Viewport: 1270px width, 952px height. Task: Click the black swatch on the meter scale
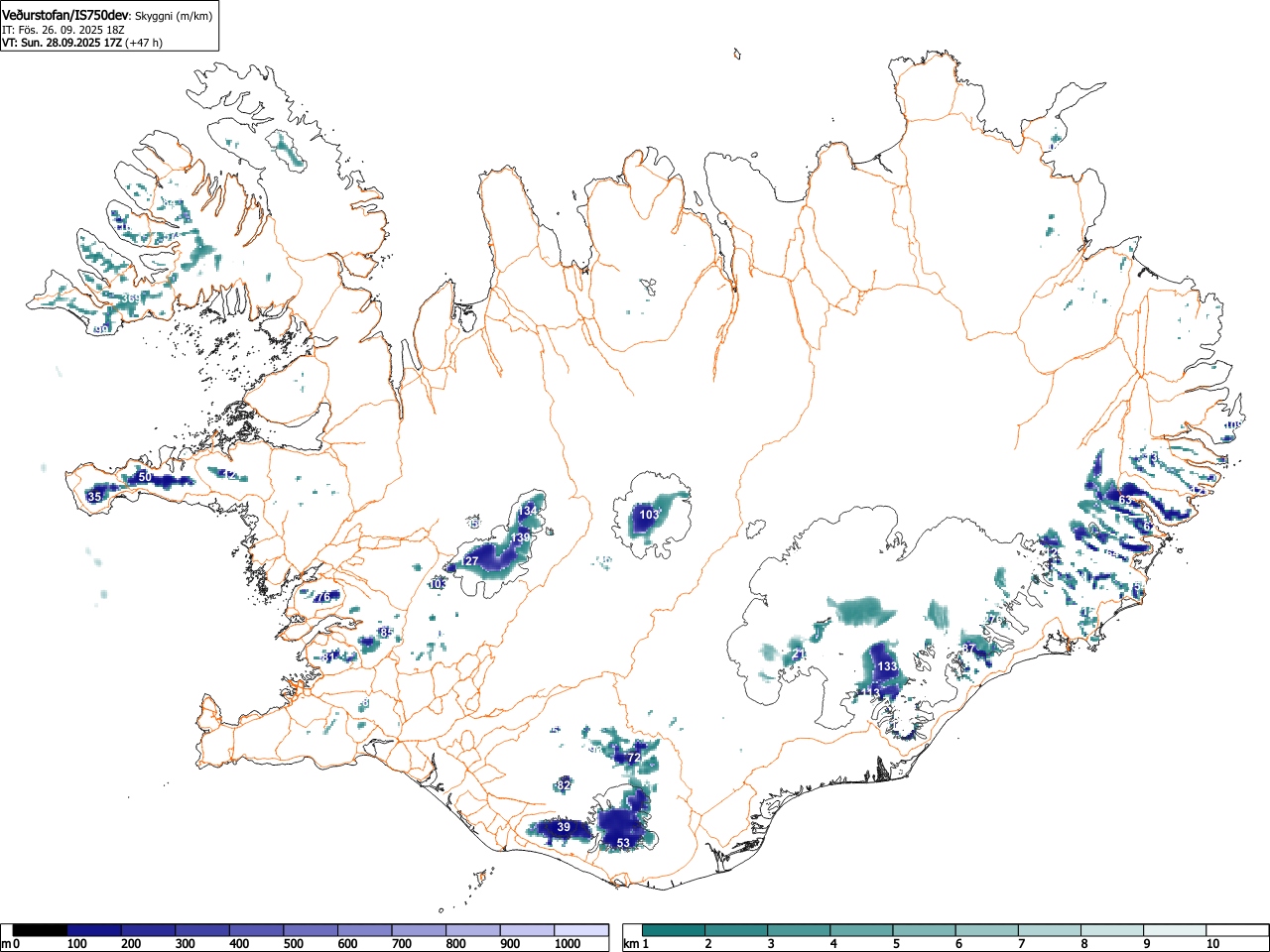tap(40, 930)
